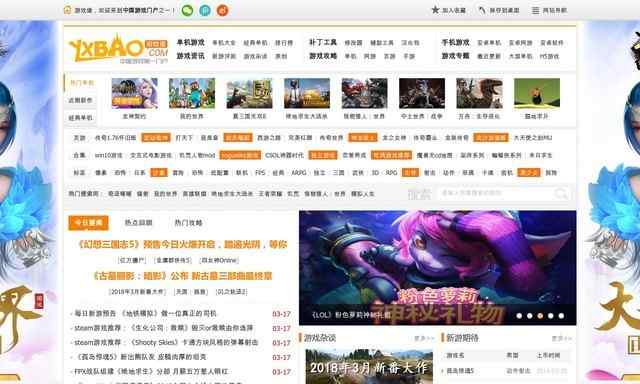
Task: Open the FPX战队组建 绝地求生 news link
Action: [x=151, y=372]
